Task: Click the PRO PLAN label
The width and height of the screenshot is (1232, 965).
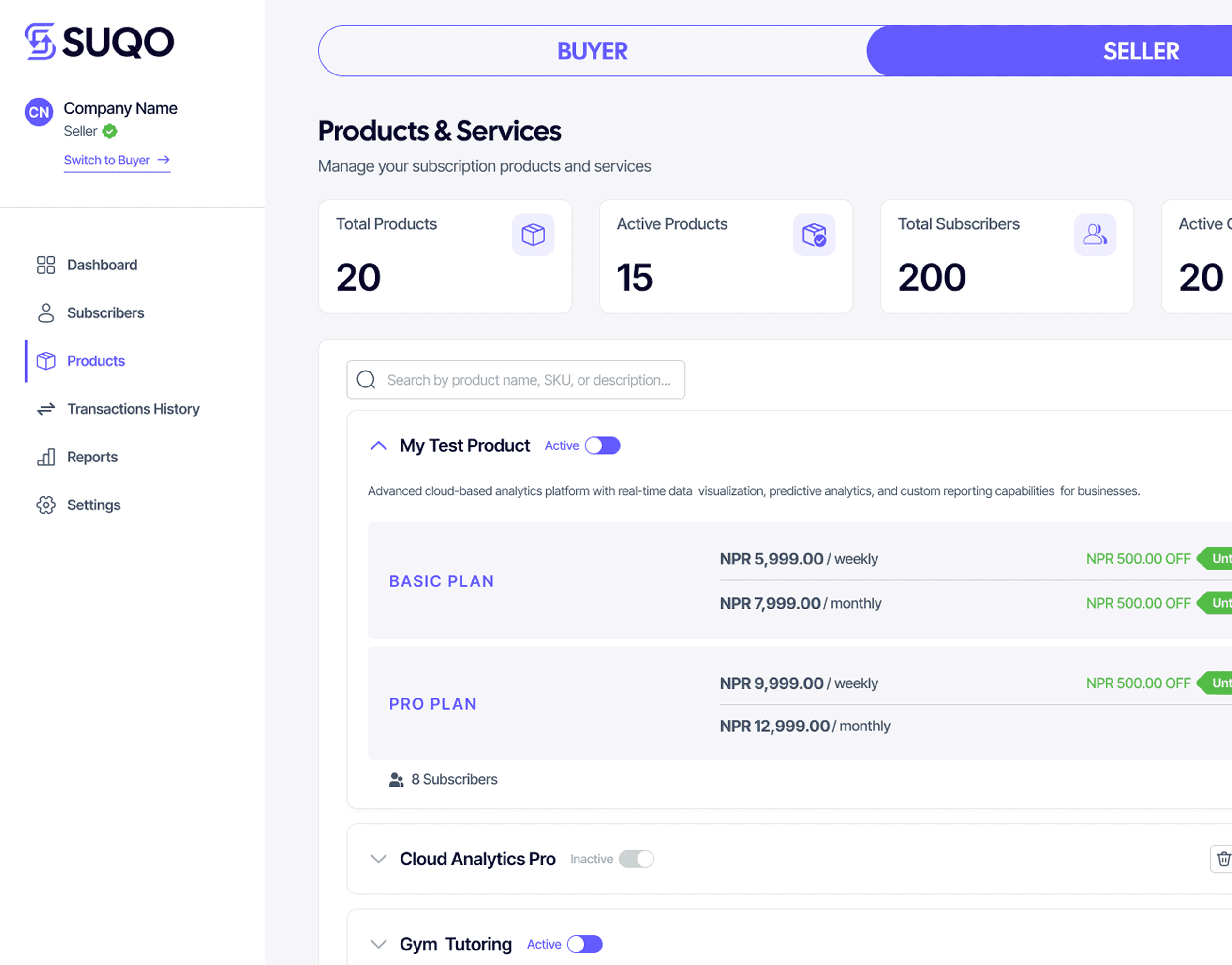Action: pos(433,704)
